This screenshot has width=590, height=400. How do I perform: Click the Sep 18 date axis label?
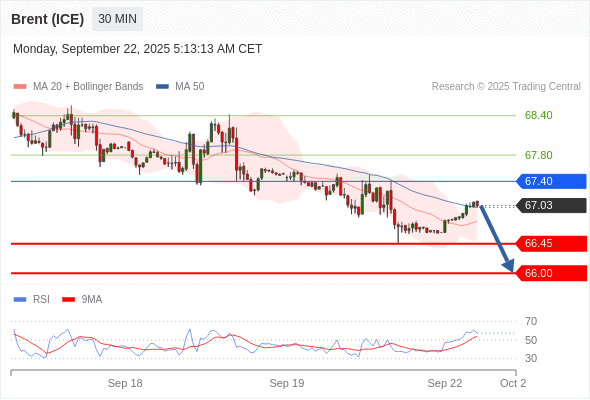click(125, 383)
